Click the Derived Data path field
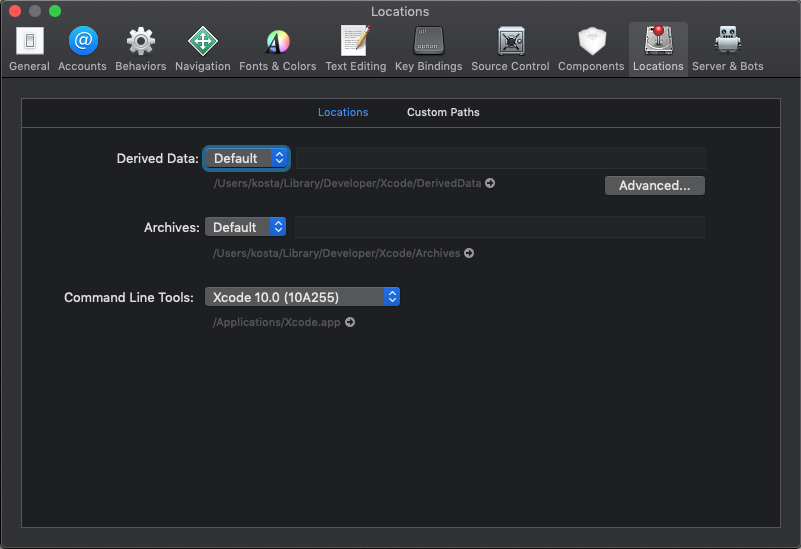Viewport: 801px width, 549px height. click(500, 158)
